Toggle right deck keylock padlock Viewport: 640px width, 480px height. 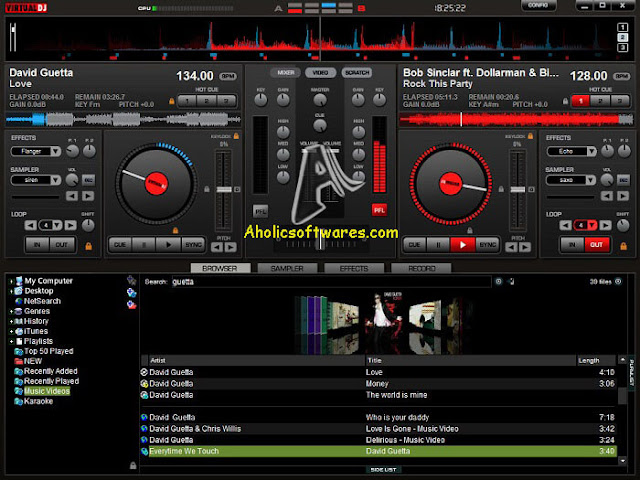pos(530,136)
